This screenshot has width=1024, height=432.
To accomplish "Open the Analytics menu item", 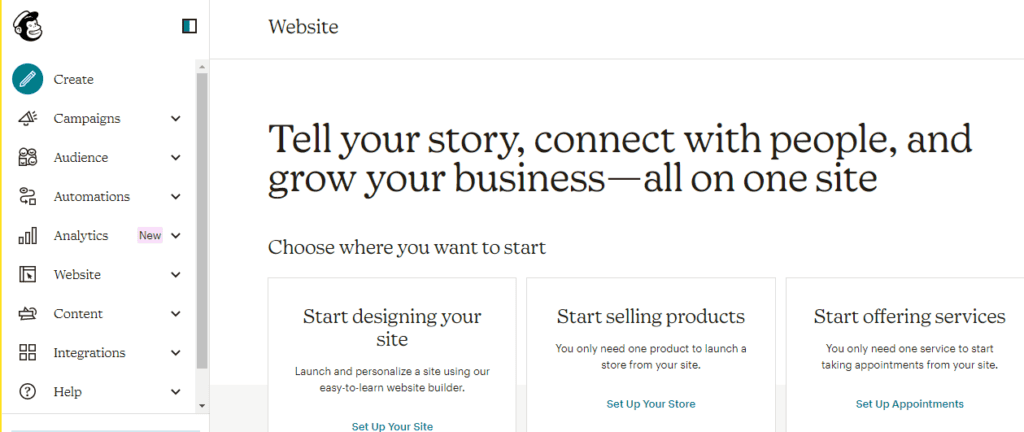I will [x=81, y=236].
